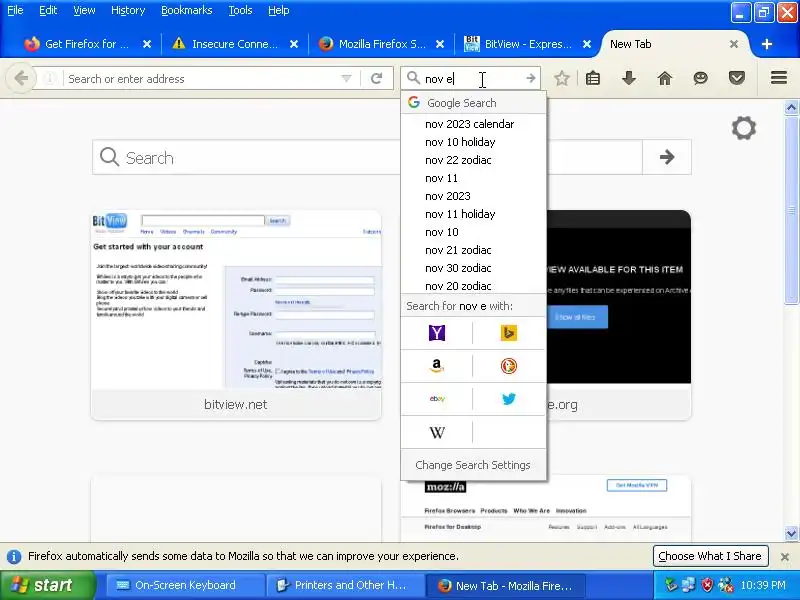Search with Wikipedia engine icon
The width and height of the screenshot is (800, 600).
pos(437,433)
